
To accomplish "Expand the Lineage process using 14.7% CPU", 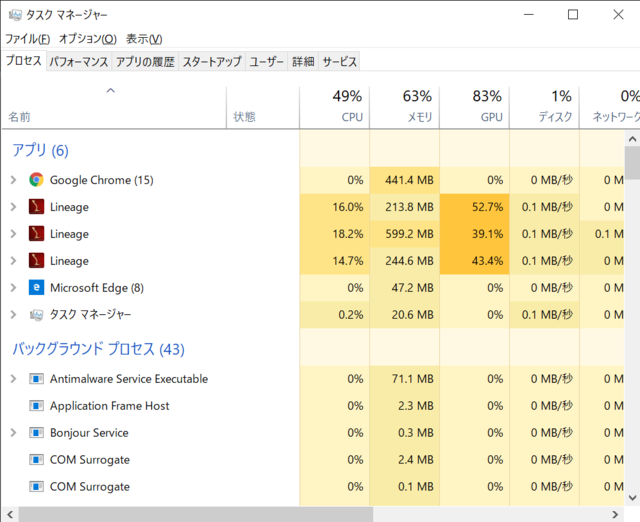I will [x=13, y=260].
